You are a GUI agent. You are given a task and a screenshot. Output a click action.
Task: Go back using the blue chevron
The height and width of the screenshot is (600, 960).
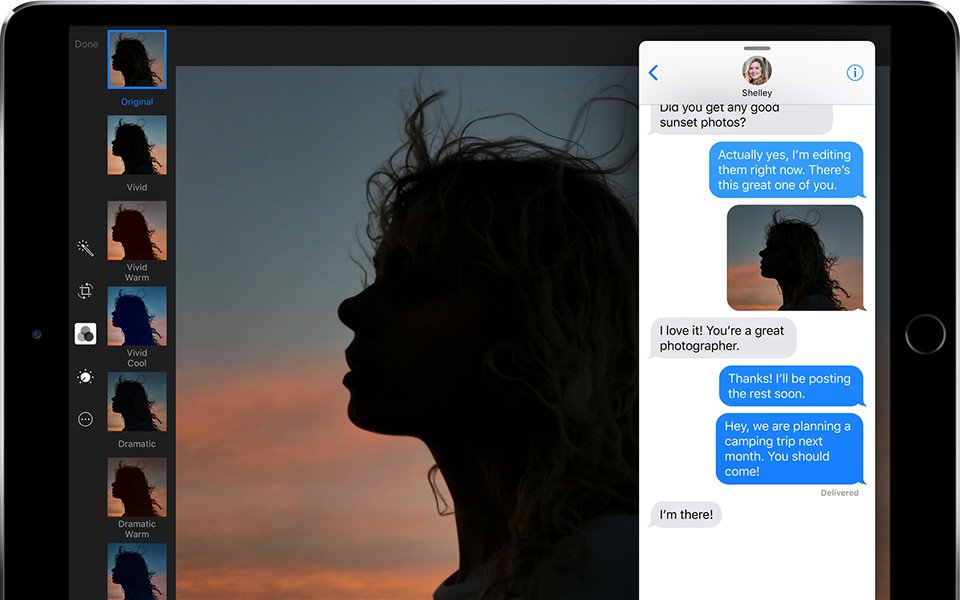click(x=654, y=73)
